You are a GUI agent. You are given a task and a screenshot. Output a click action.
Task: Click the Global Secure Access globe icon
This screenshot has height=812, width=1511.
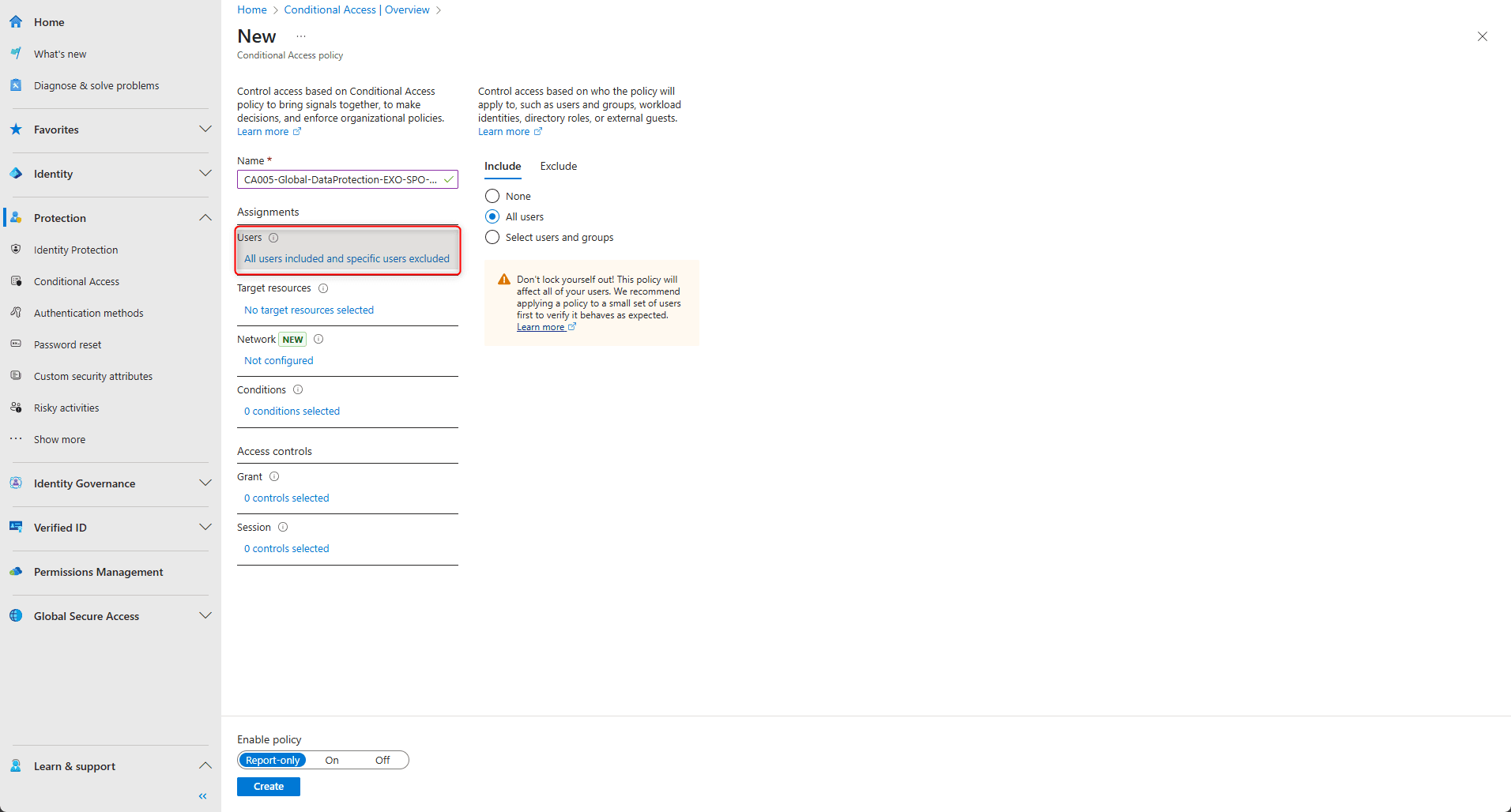point(16,616)
